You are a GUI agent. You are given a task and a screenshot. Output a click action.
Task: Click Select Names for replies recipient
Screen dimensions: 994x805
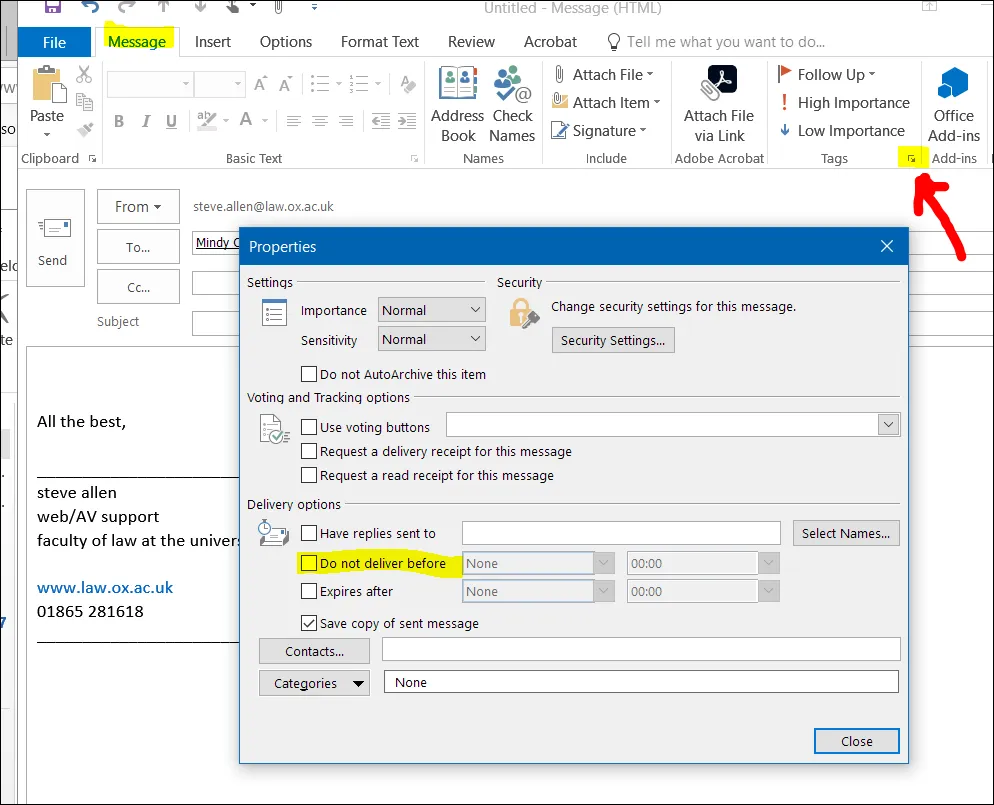pos(845,532)
